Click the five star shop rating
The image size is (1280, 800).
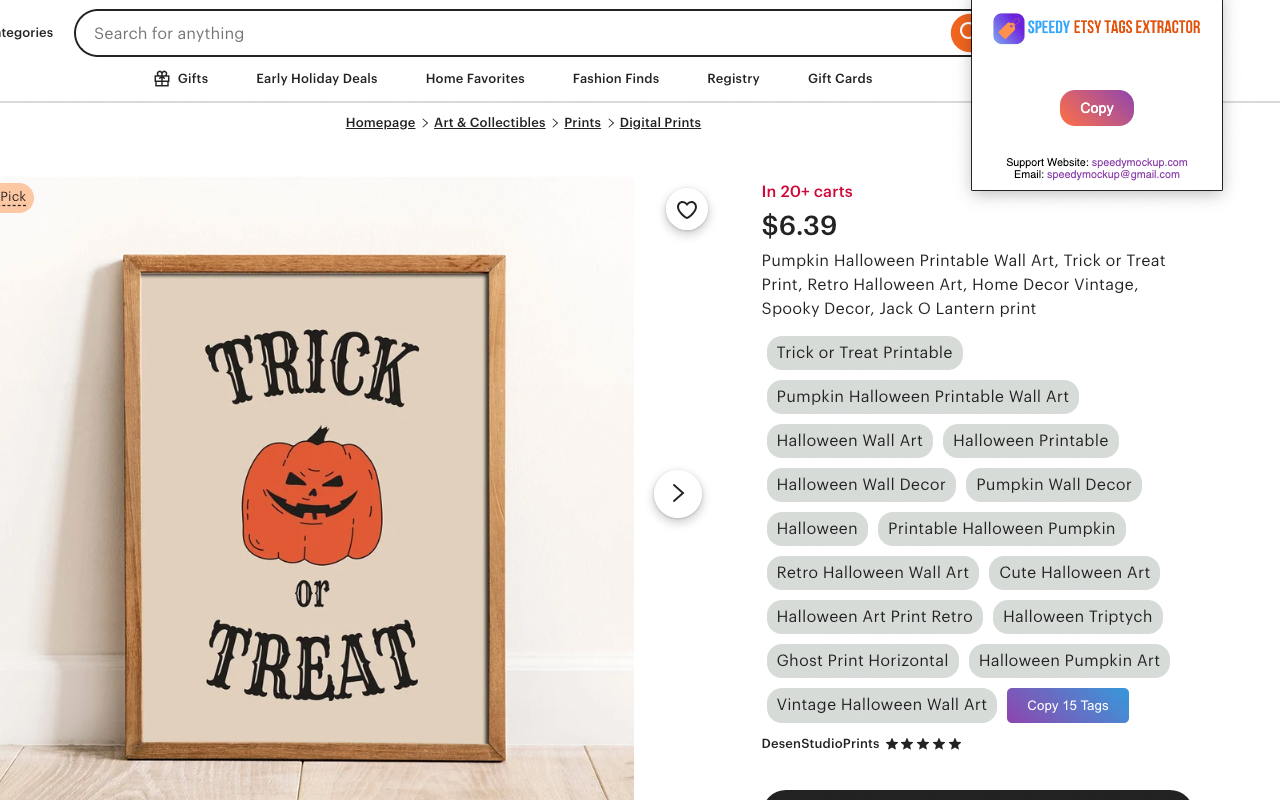click(923, 744)
